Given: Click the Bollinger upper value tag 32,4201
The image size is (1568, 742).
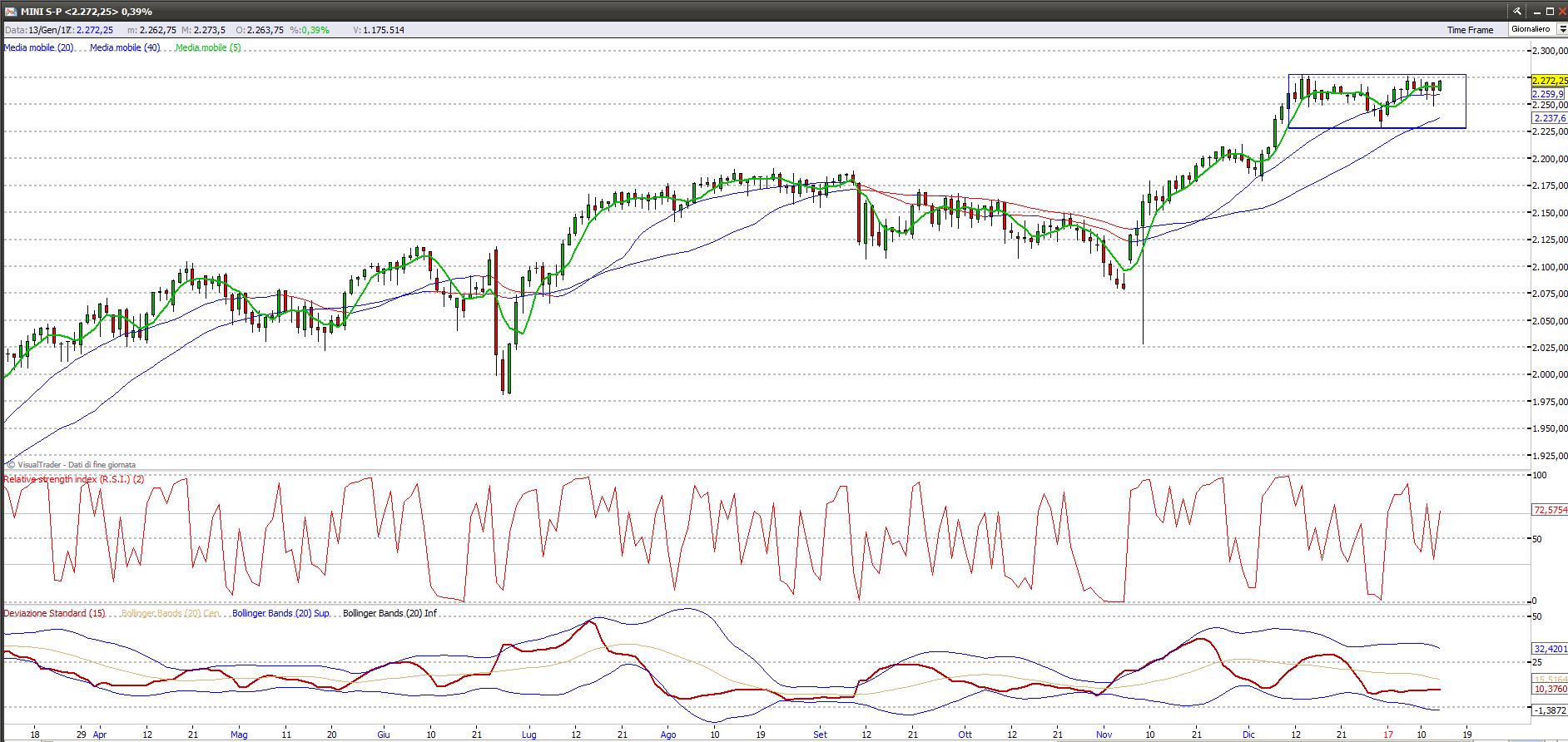Looking at the screenshot, I should point(1550,648).
